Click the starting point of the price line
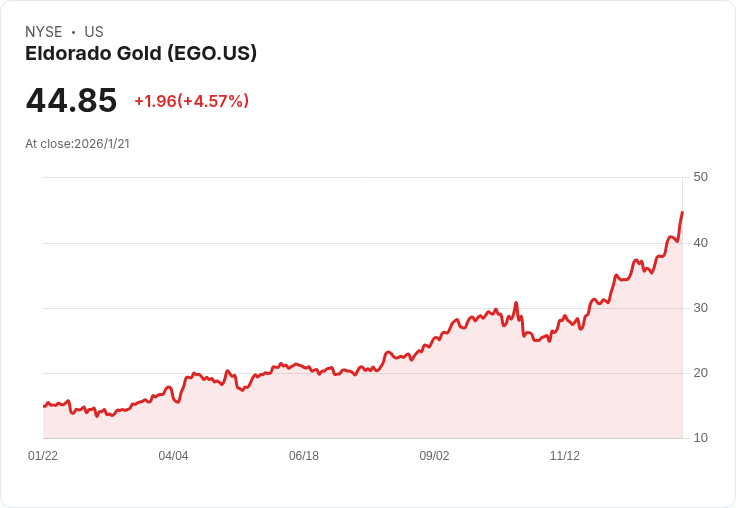This screenshot has height=508, width=736. pyautogui.click(x=44, y=406)
